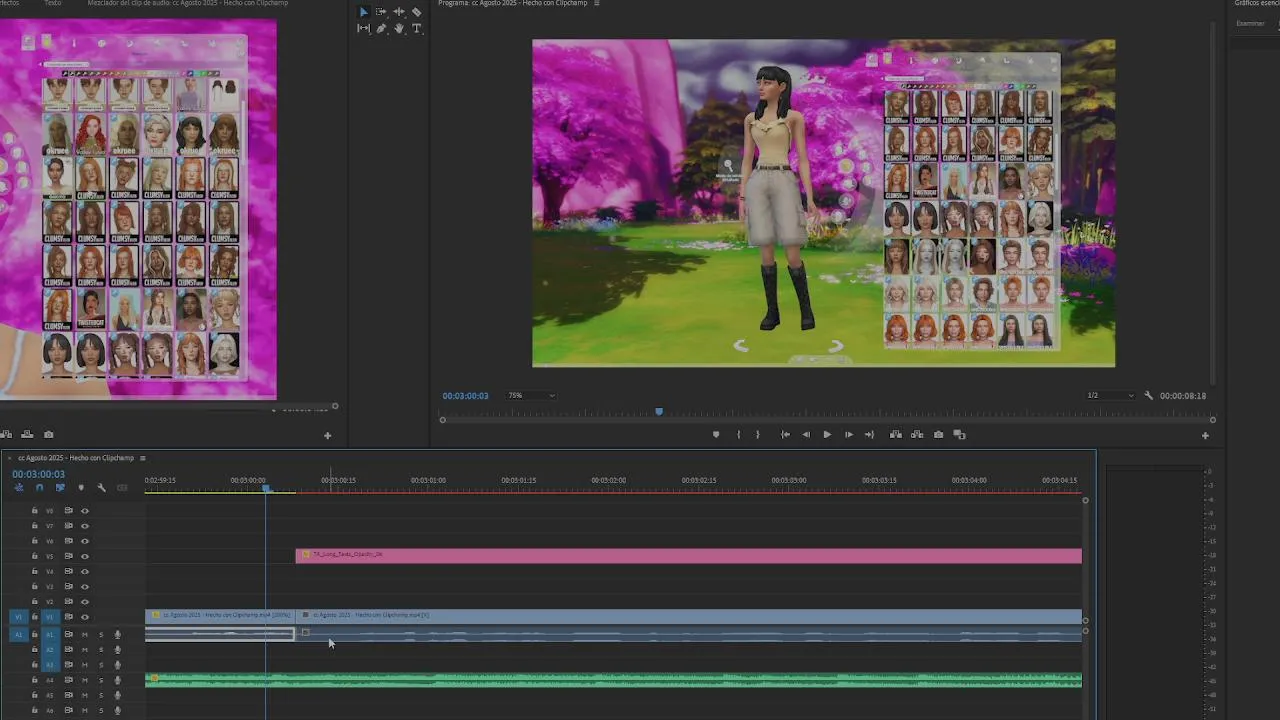Select the Type tool
Screen dimensions: 1280x720
417,29
